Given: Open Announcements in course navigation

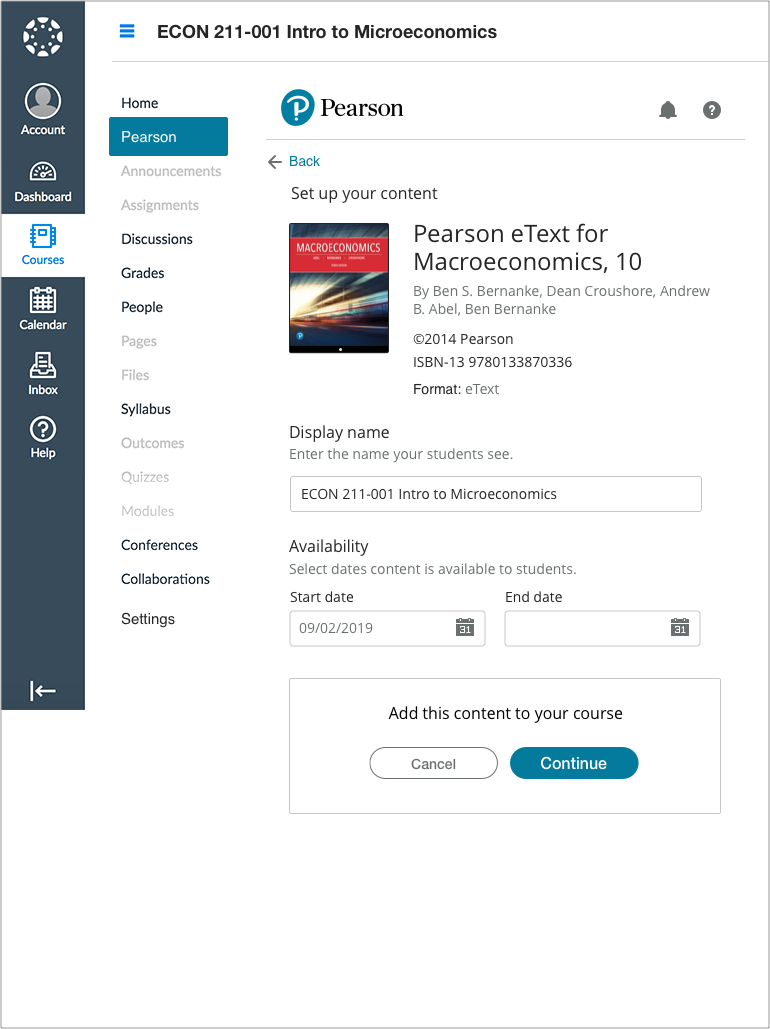Looking at the screenshot, I should tap(171, 171).
